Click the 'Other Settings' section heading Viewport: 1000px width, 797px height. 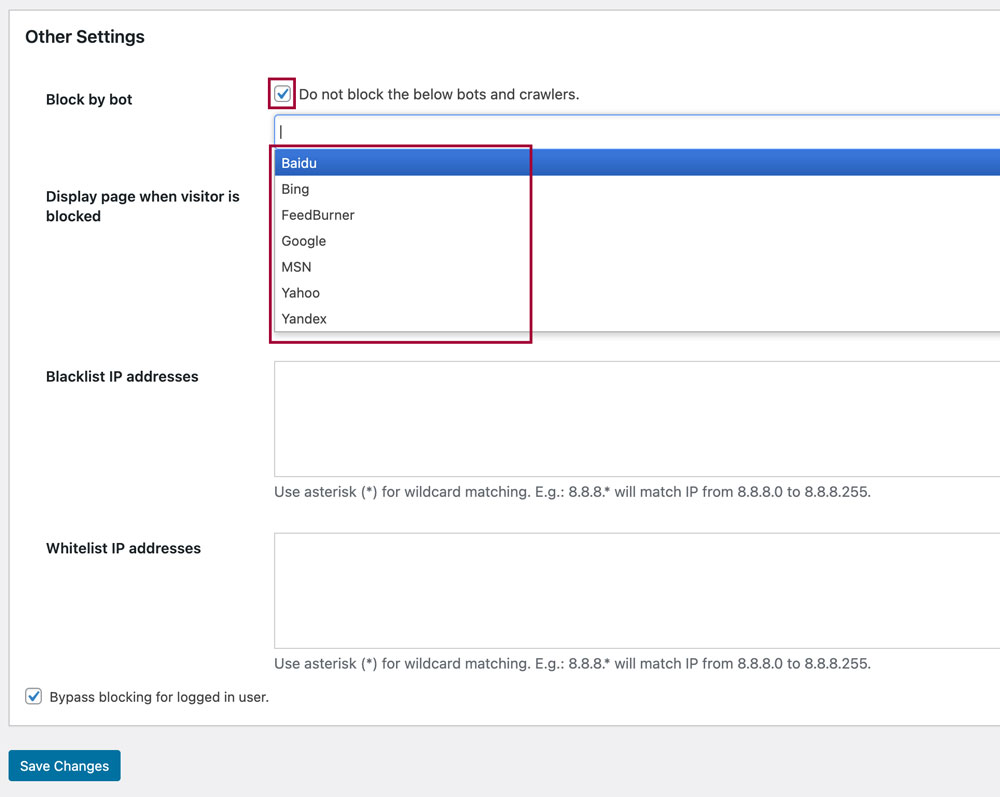point(85,37)
